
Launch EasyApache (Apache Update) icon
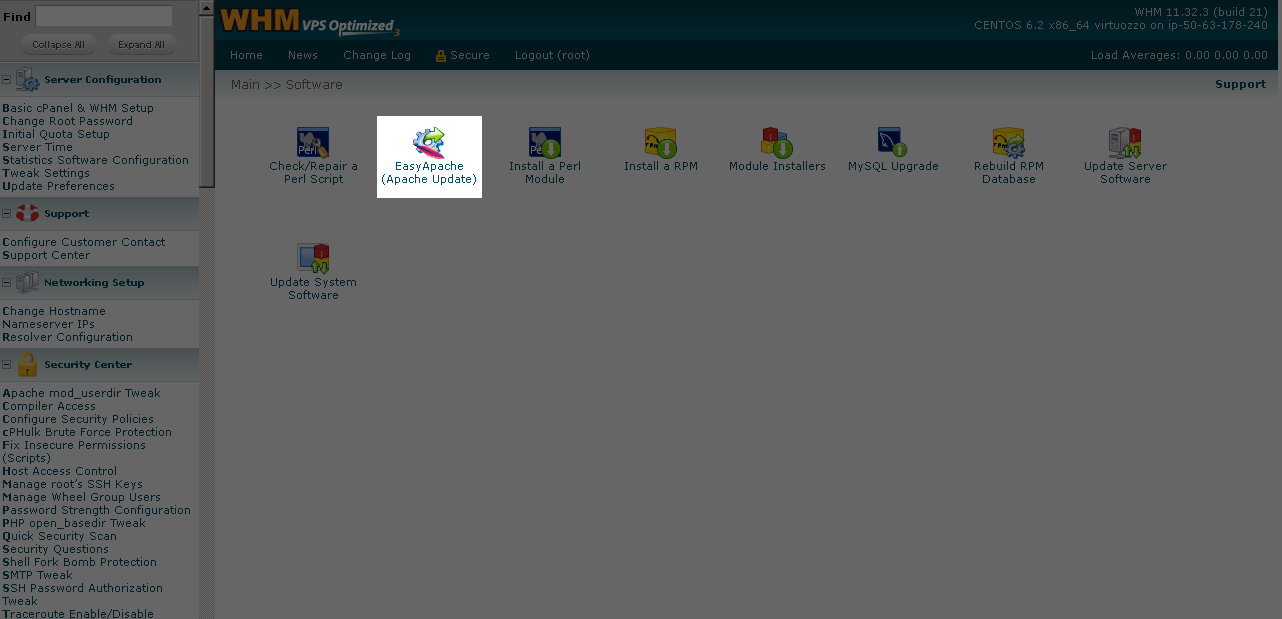429,143
